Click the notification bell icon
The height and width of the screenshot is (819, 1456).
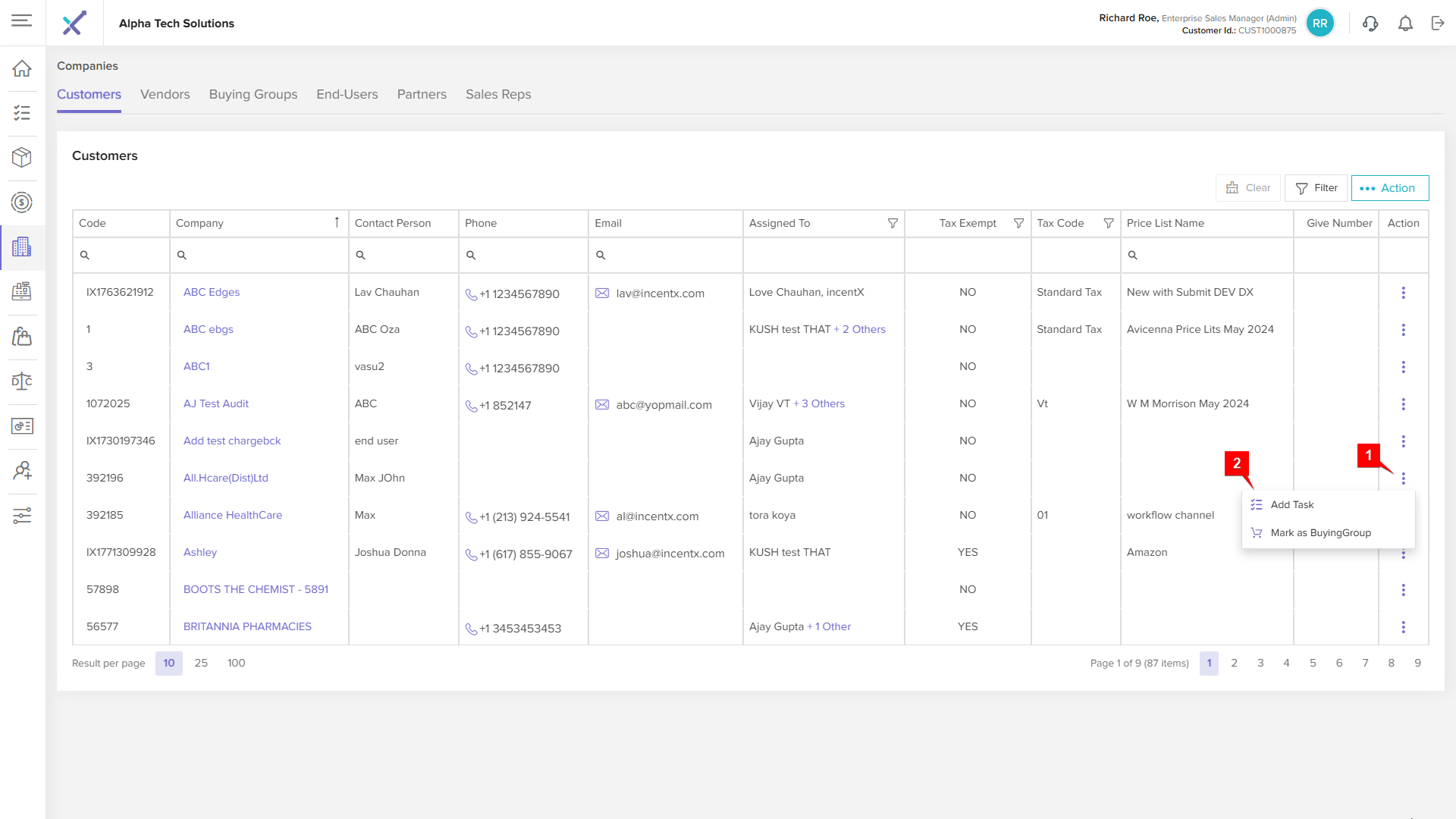click(x=1405, y=24)
